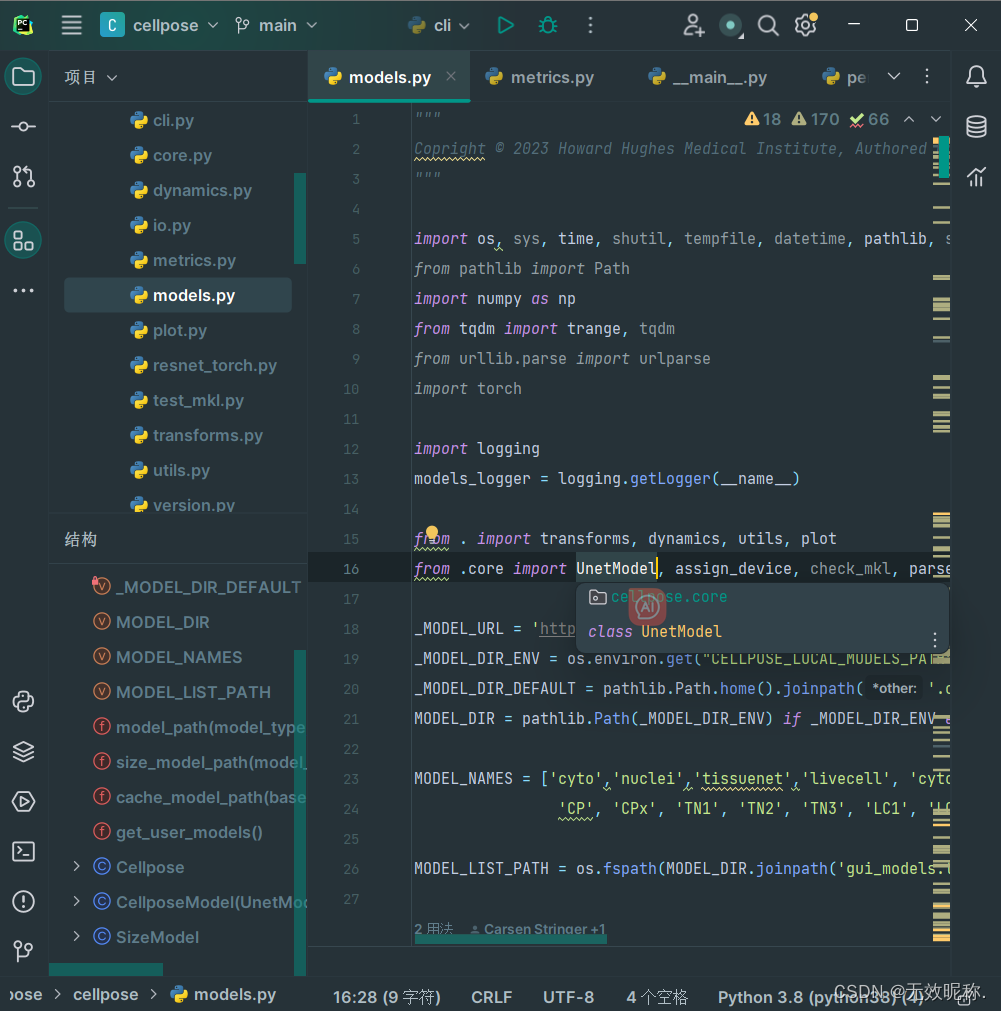Open the 项目 view dropdown
The image size is (1001, 1011).
[91, 77]
